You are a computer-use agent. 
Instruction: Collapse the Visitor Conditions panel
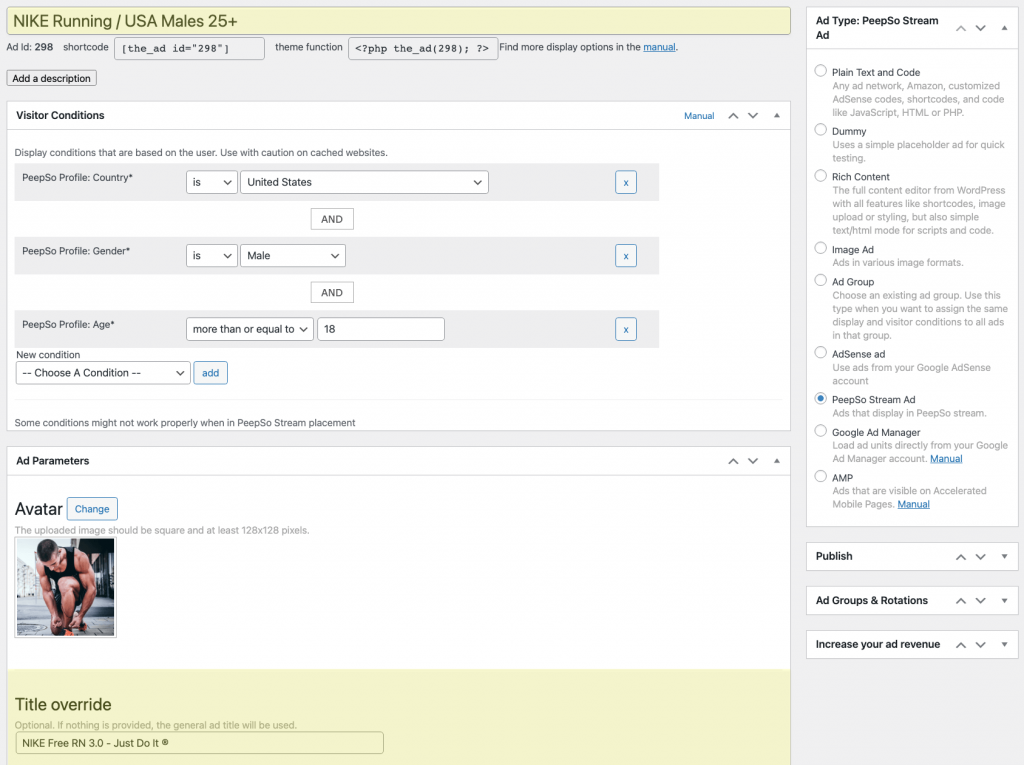[776, 116]
